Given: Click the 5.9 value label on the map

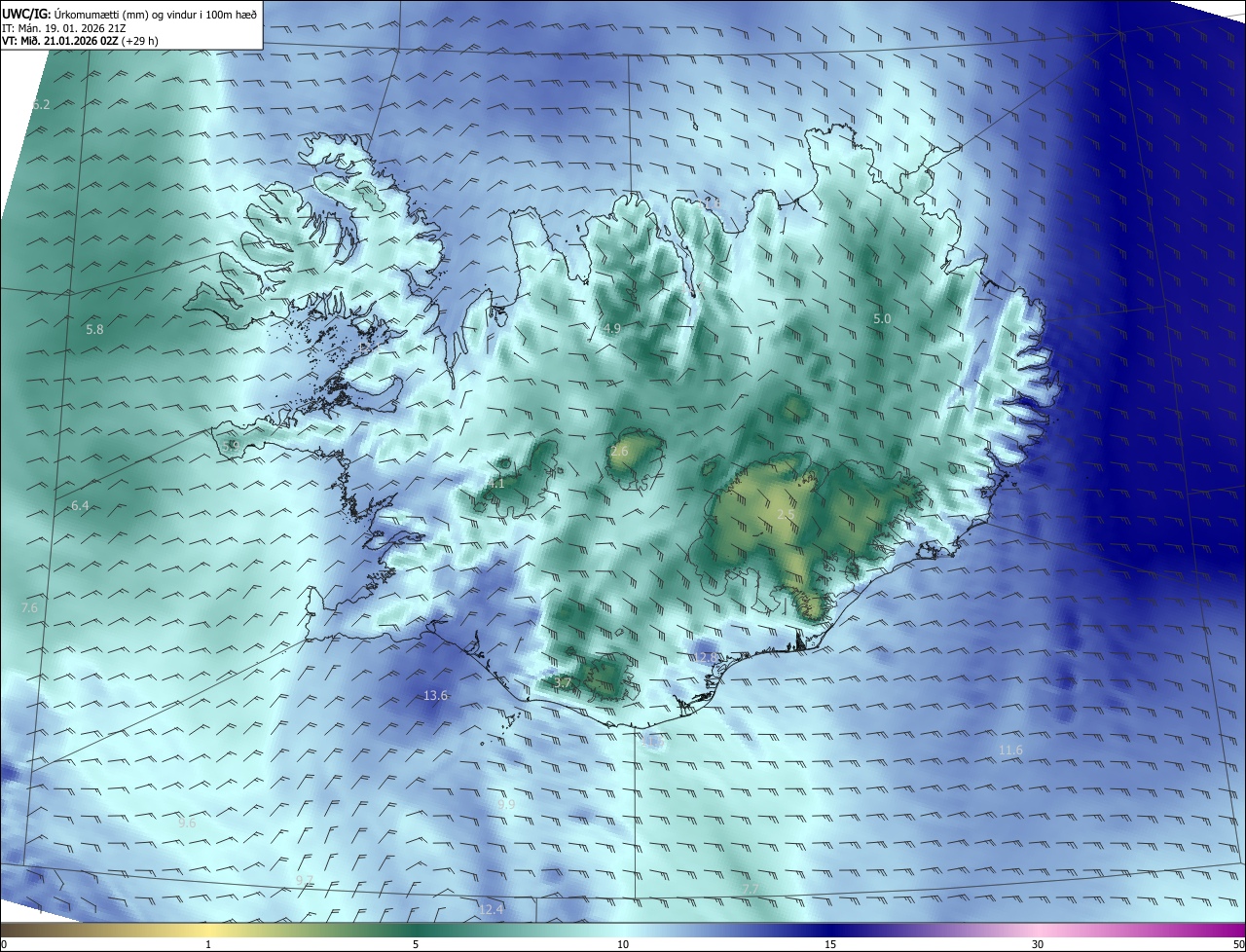Looking at the screenshot, I should pos(231,446).
